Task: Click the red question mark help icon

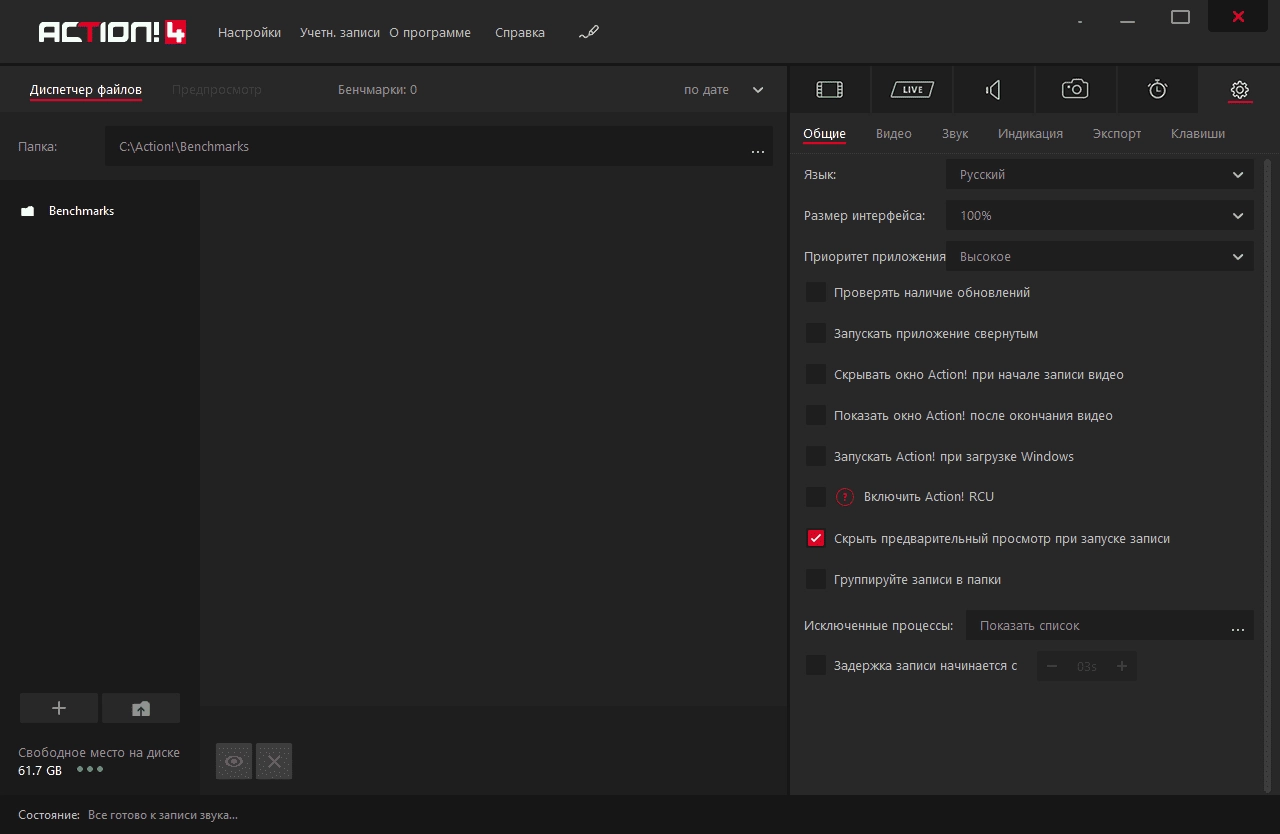Action: point(845,497)
